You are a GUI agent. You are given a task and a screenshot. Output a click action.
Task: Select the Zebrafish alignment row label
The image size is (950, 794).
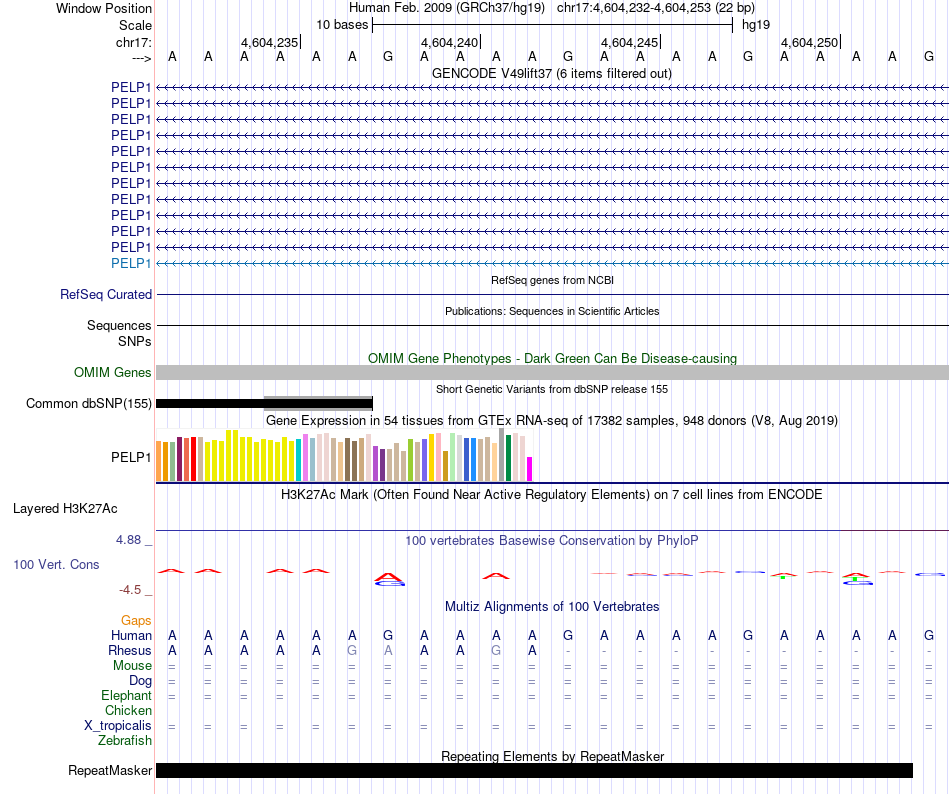coord(125,741)
